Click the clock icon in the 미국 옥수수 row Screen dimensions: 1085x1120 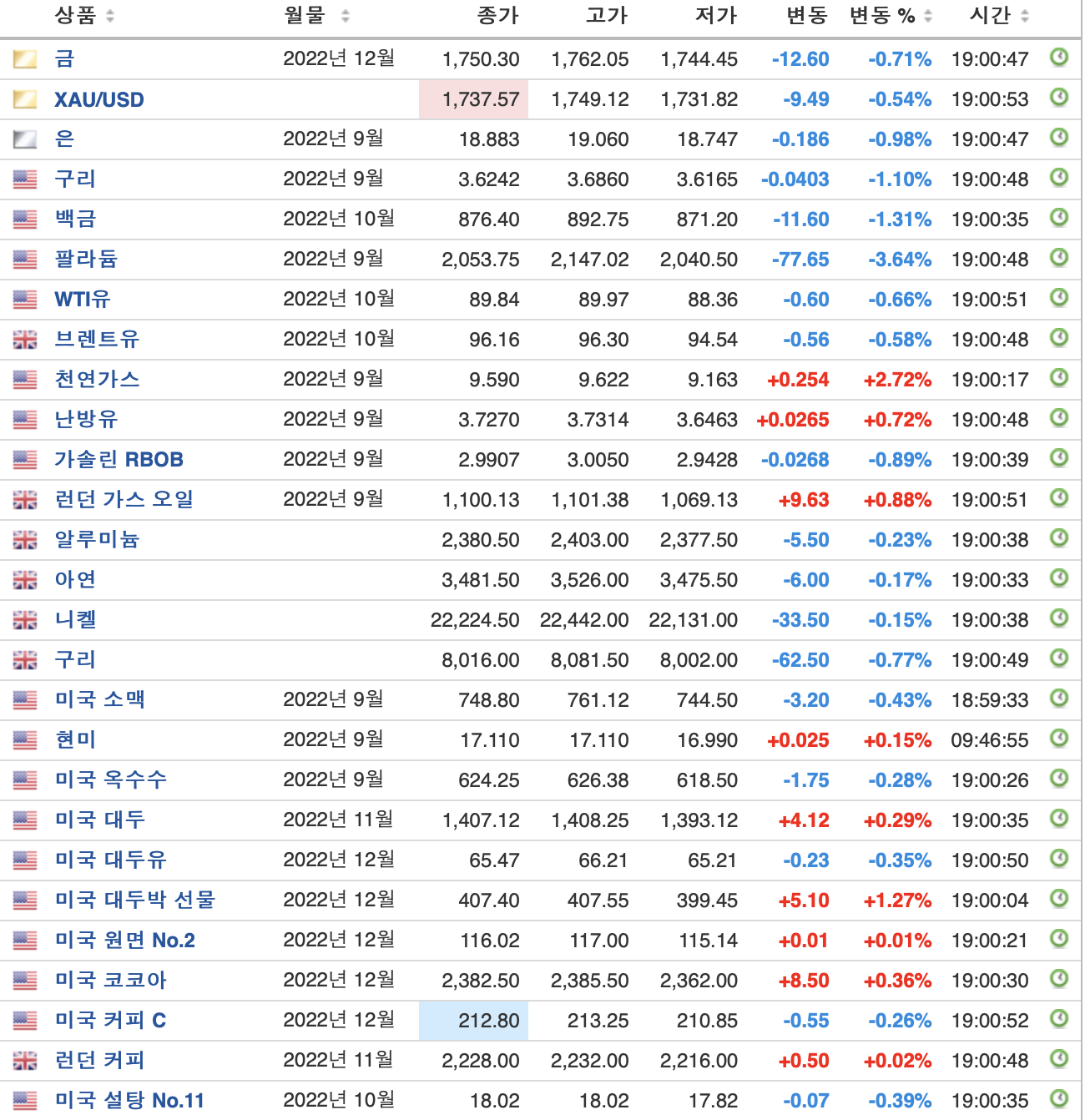1059,779
